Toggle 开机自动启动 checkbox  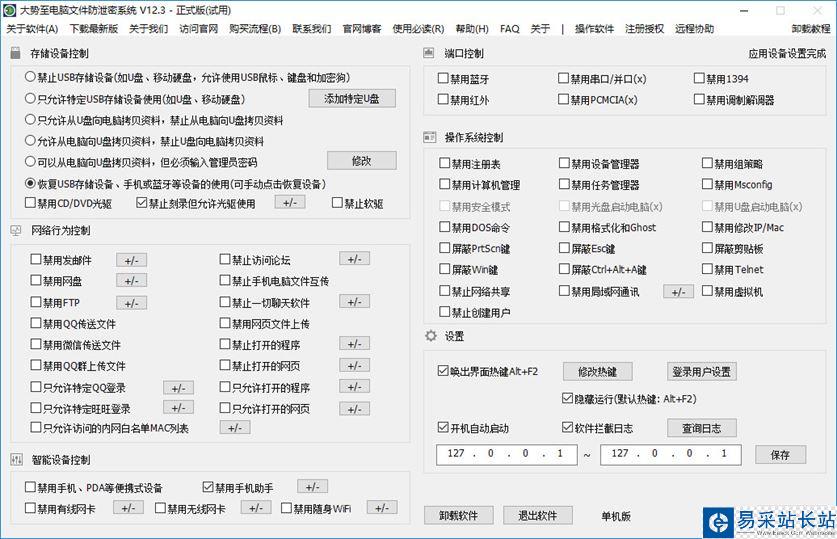tap(443, 427)
